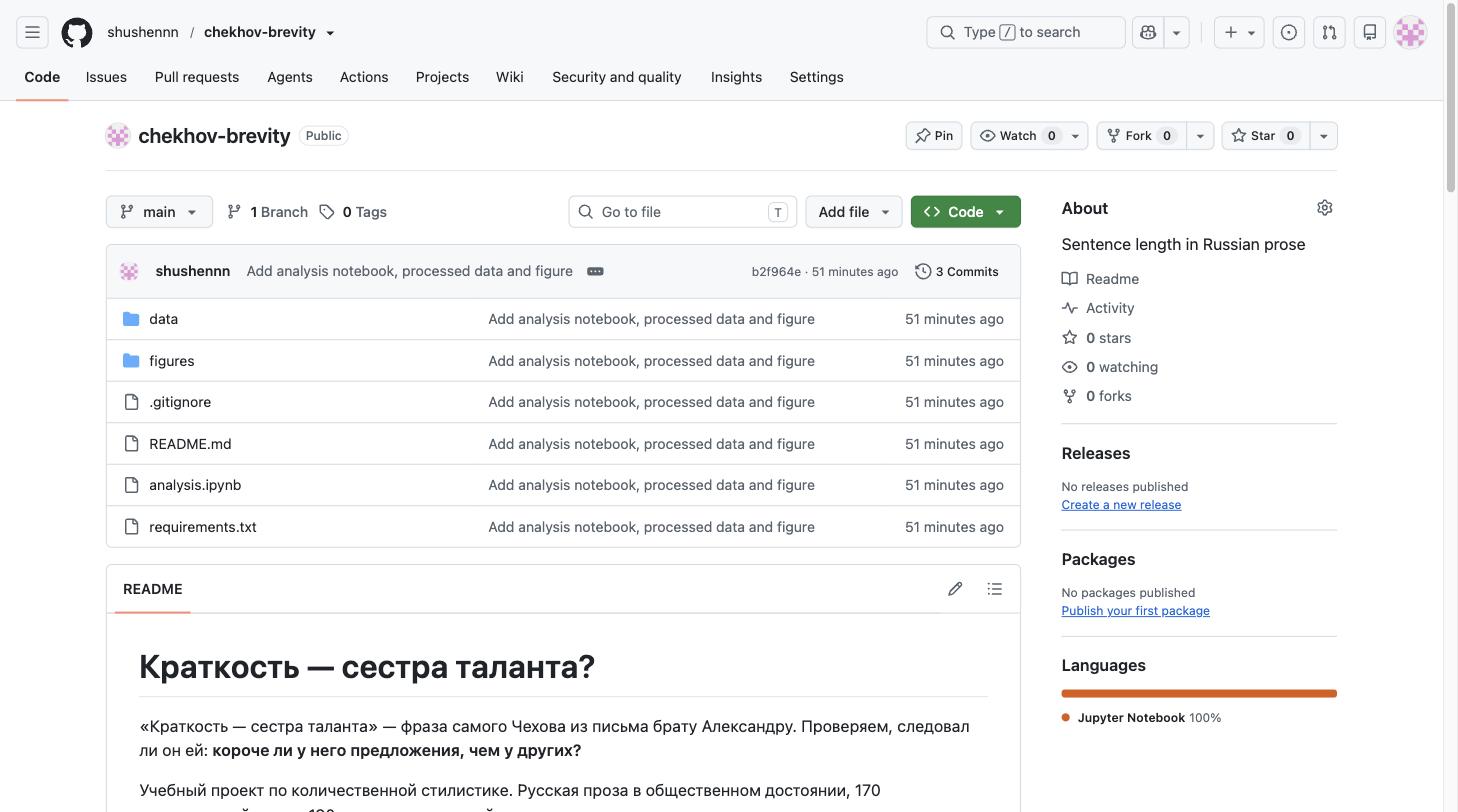This screenshot has height=812, width=1458.
Task: Open README.md file
Action: (x=190, y=444)
